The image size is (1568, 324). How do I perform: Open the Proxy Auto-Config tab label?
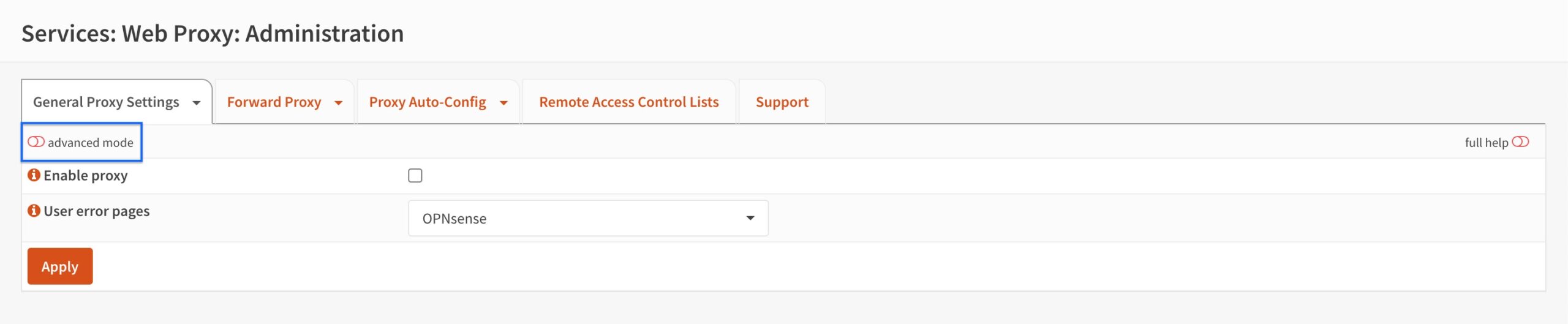[x=428, y=102]
